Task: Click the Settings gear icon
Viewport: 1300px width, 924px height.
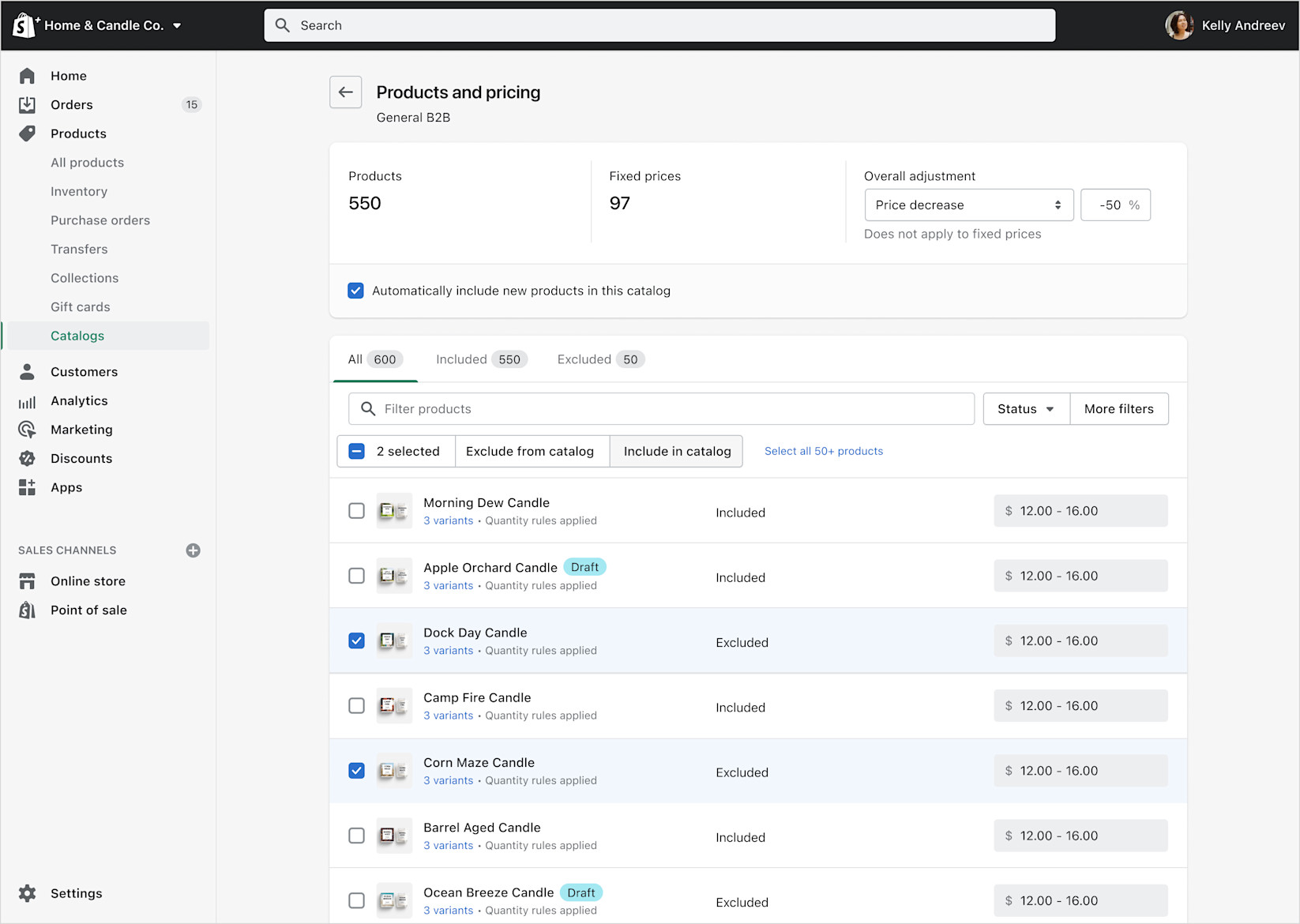Action: click(27, 893)
